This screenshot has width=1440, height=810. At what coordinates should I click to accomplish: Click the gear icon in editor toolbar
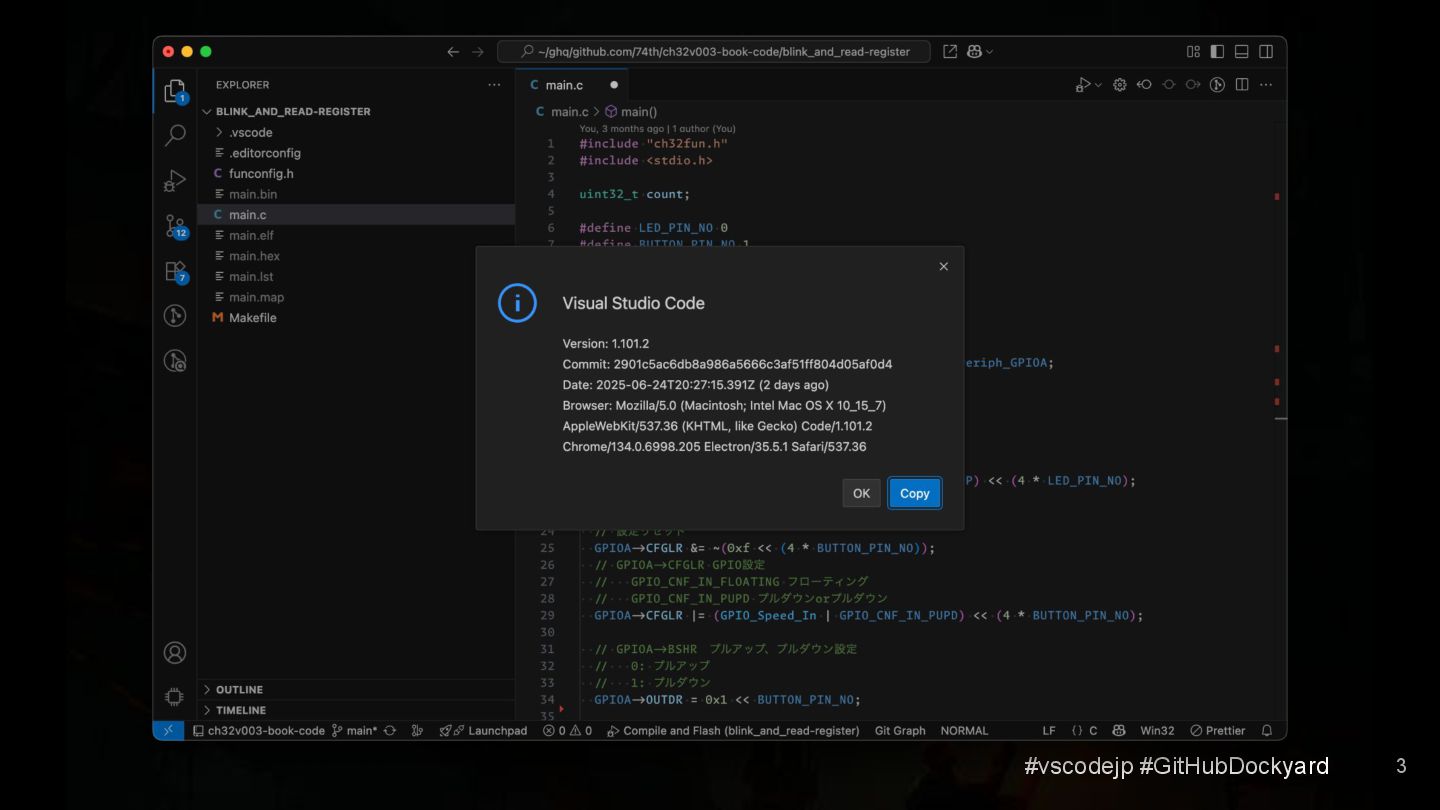point(1120,85)
